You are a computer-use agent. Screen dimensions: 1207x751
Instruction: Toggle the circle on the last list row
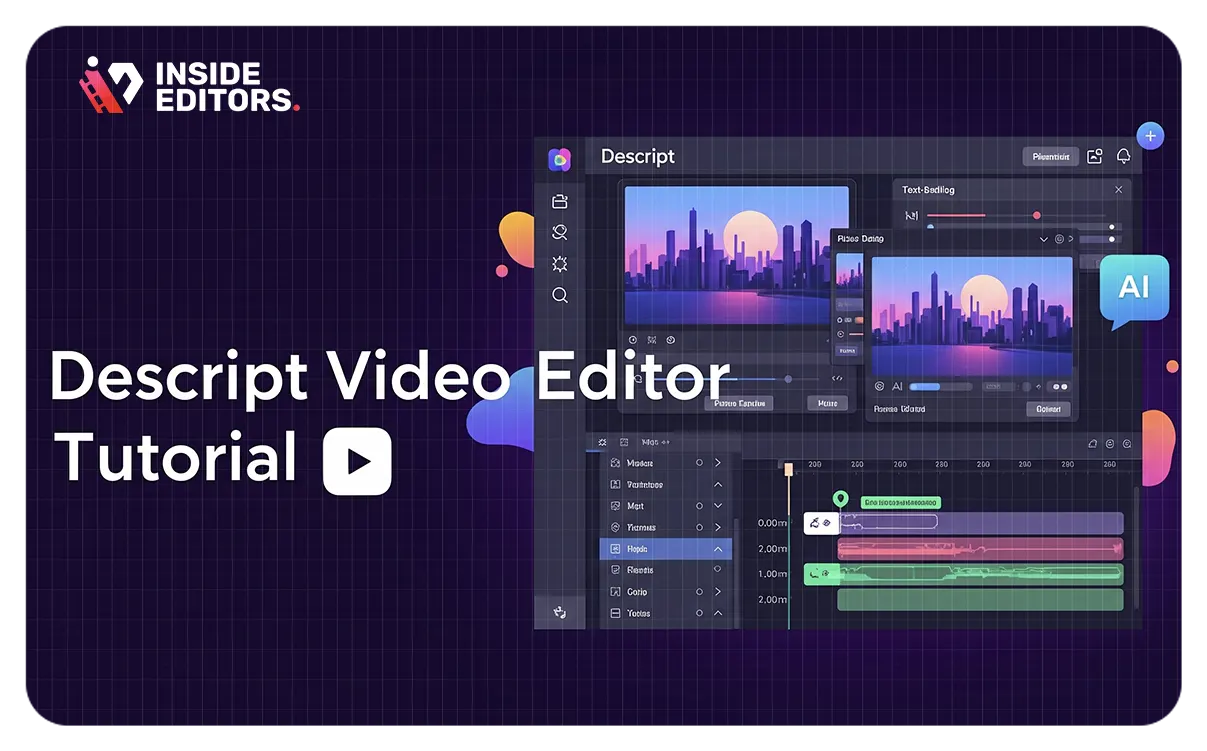point(699,613)
